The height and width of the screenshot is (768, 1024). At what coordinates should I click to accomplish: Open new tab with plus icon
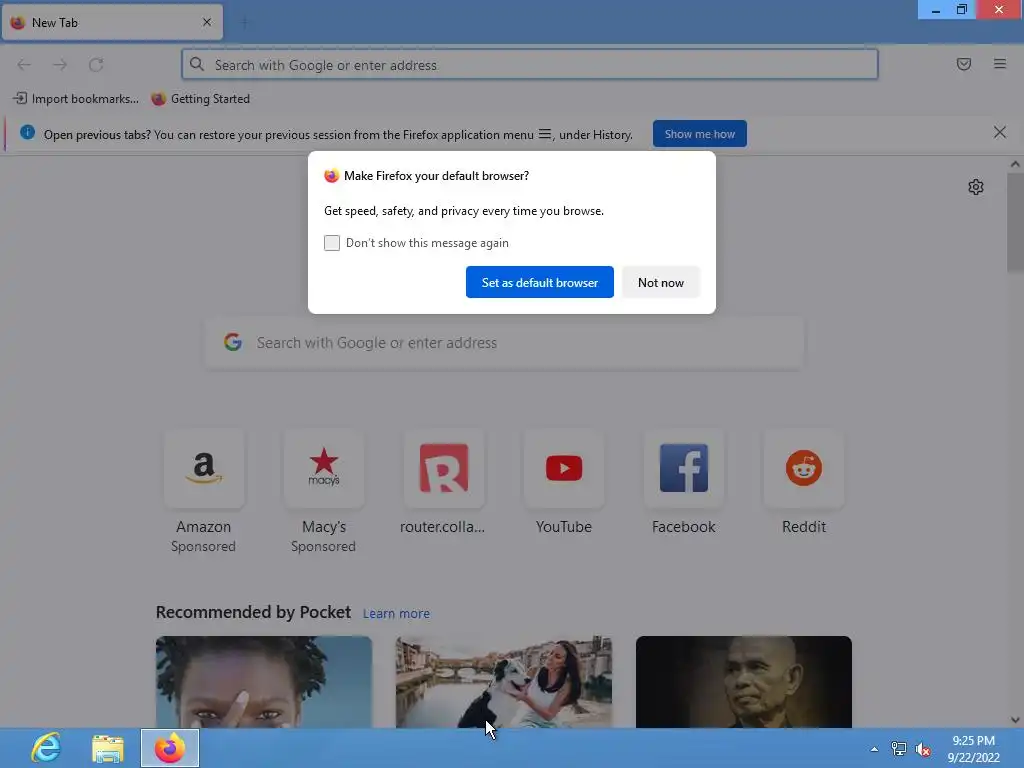(244, 23)
